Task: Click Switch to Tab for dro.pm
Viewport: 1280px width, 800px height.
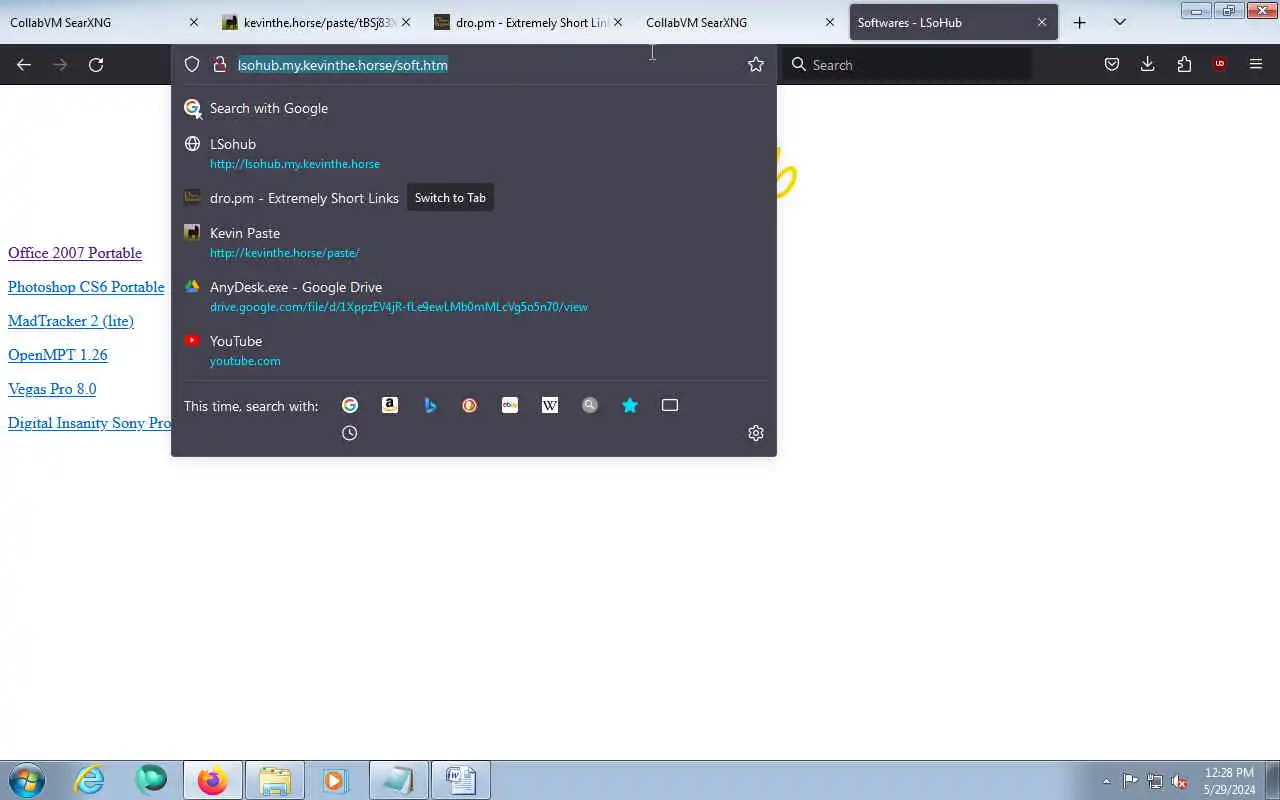Action: click(450, 198)
